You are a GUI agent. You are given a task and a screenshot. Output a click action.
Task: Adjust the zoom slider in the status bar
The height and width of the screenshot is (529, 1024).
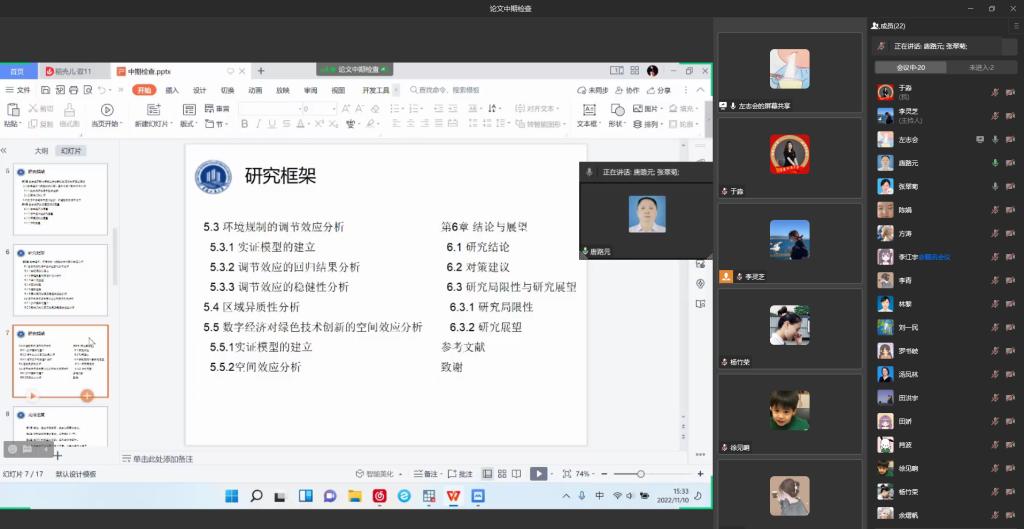641,474
